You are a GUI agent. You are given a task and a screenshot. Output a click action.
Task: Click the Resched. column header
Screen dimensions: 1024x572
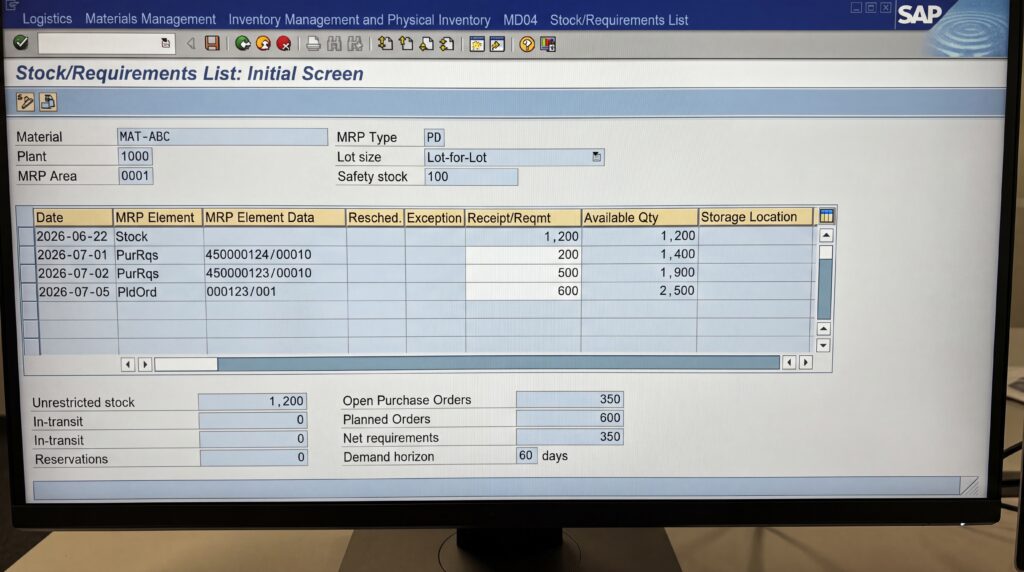[x=375, y=217]
